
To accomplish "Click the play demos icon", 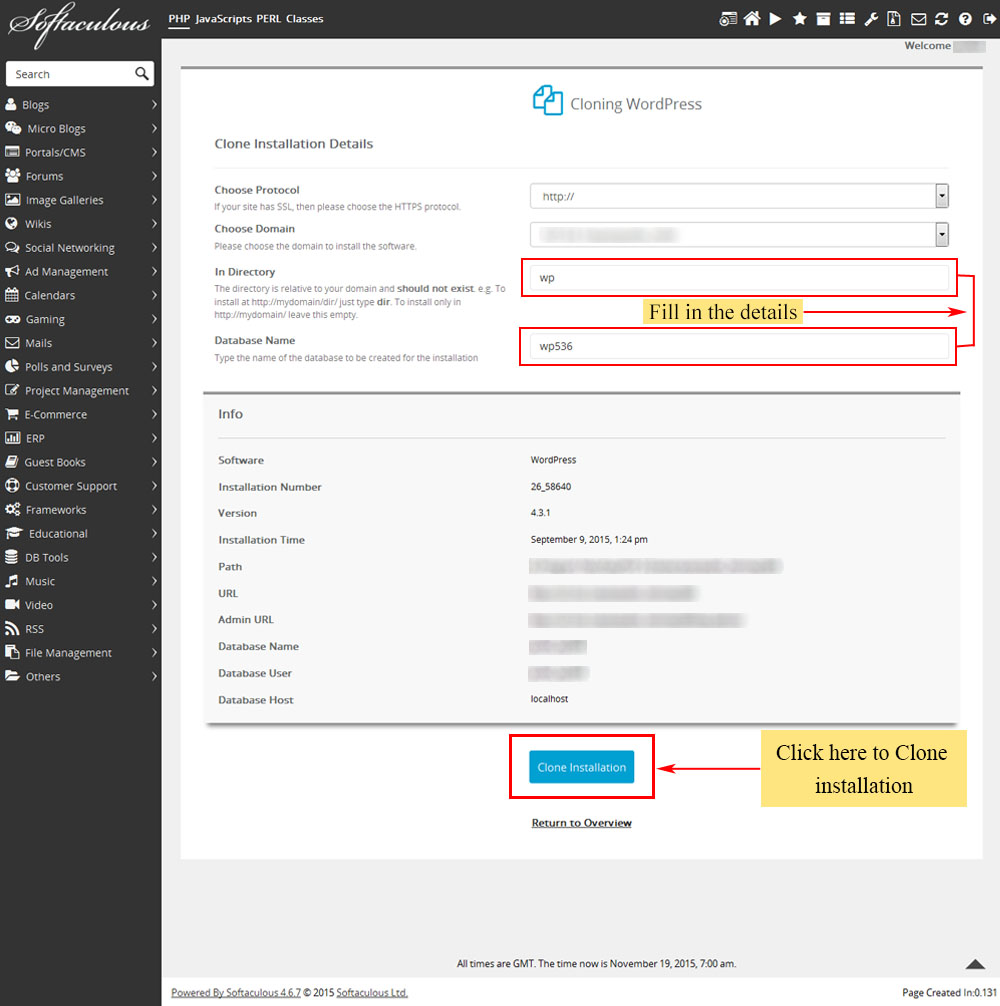I will pos(775,19).
